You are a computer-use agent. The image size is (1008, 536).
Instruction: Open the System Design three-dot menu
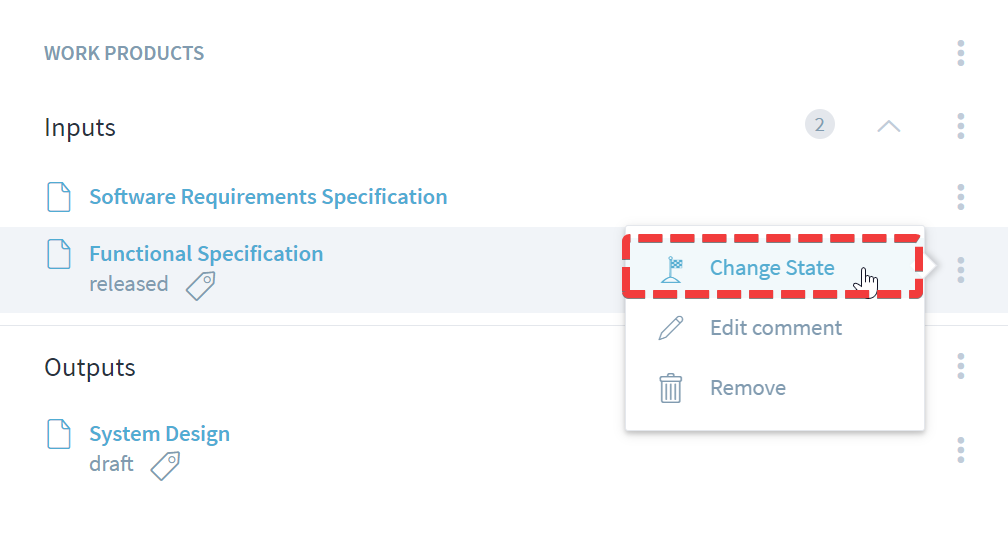[x=960, y=450]
